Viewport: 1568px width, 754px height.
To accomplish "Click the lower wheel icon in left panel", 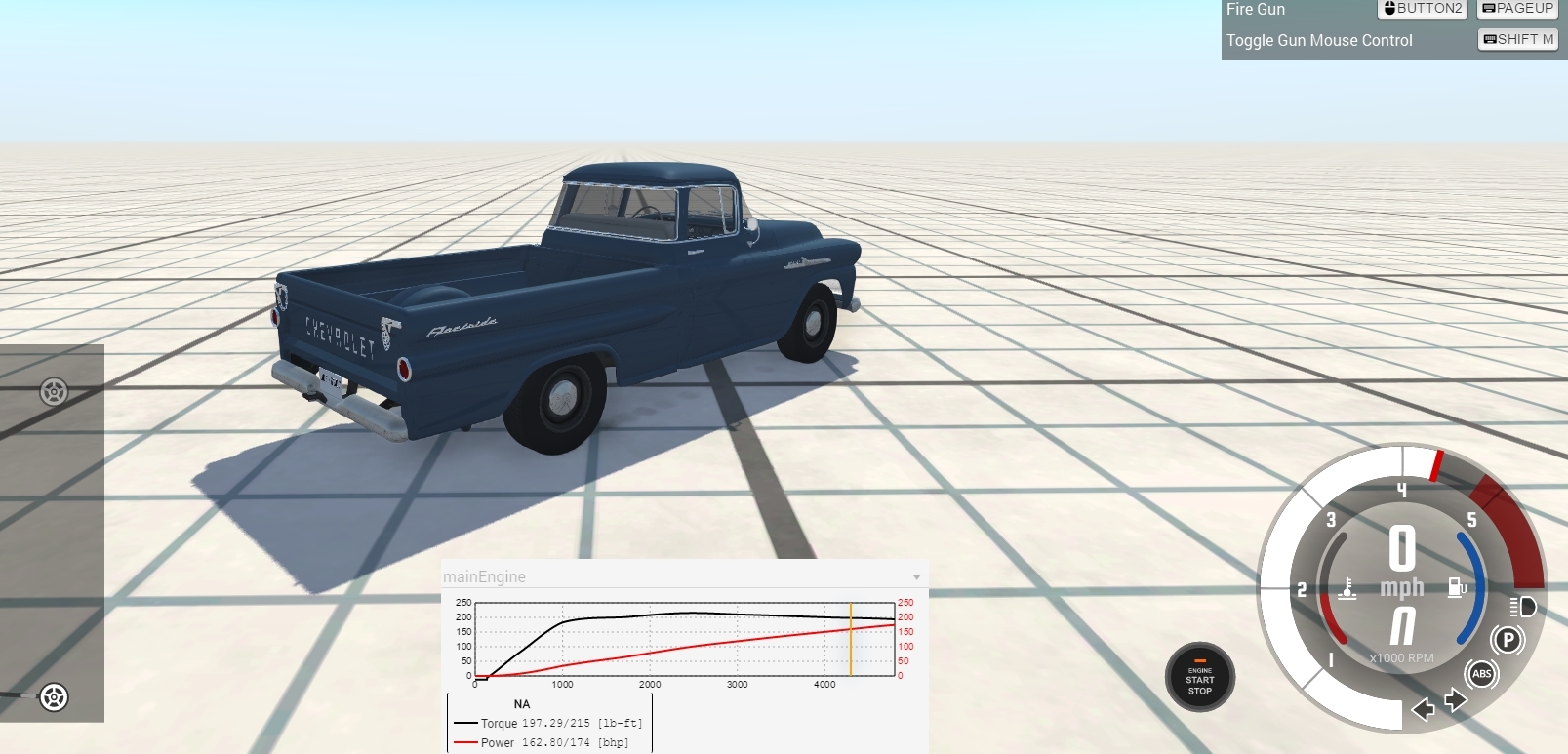I will click(54, 697).
